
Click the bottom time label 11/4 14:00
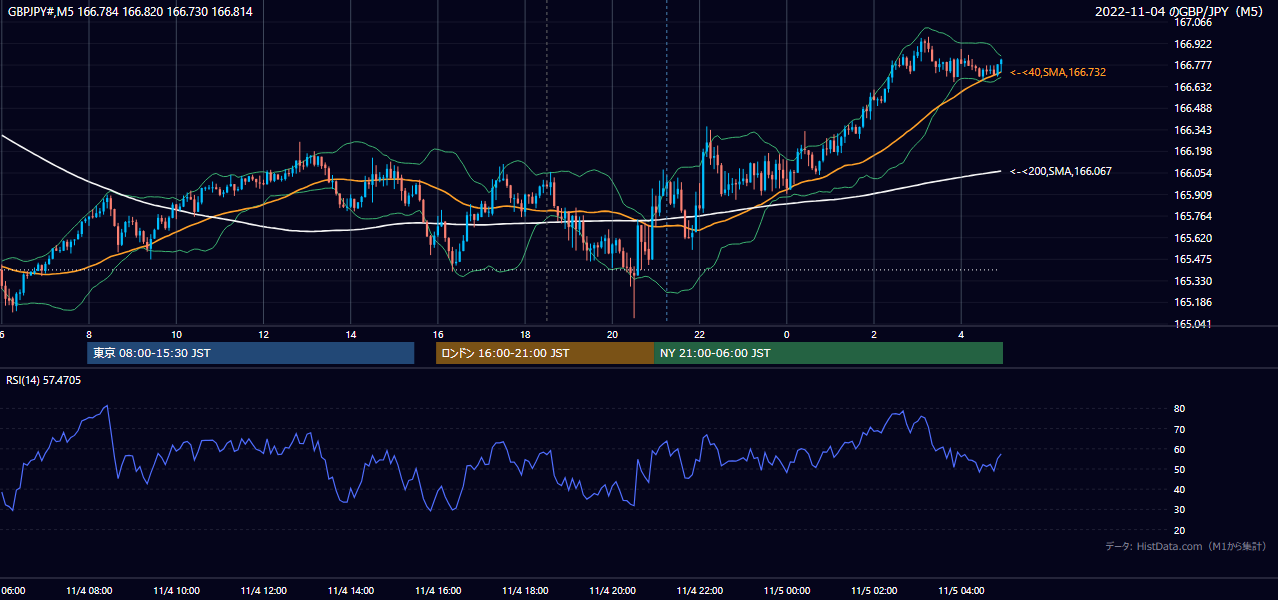tap(351, 590)
